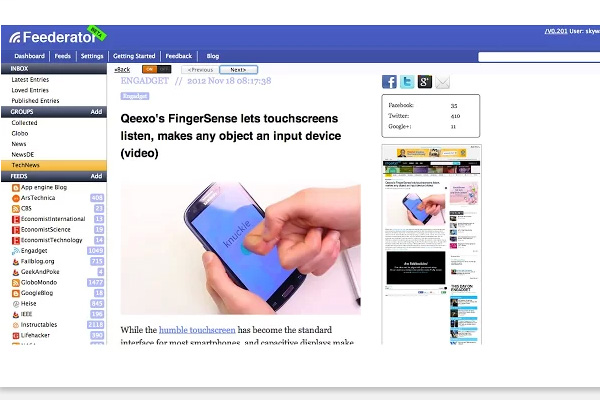Click GeekAndPoke feed icon
This screenshot has height=400, width=600.
pyautogui.click(x=16, y=272)
